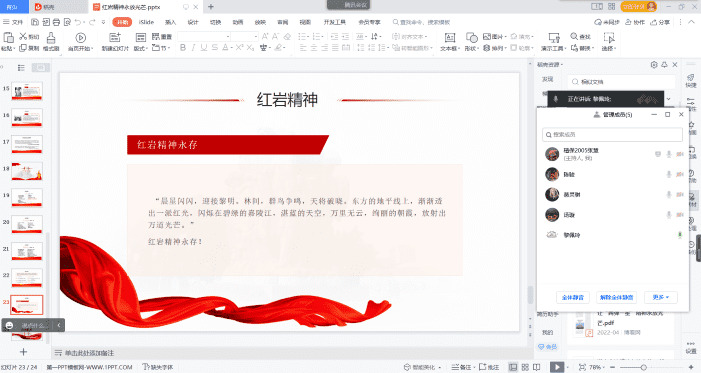The height and width of the screenshot is (373, 701).
Task: Toggle bold formatting
Action: coord(183,47)
